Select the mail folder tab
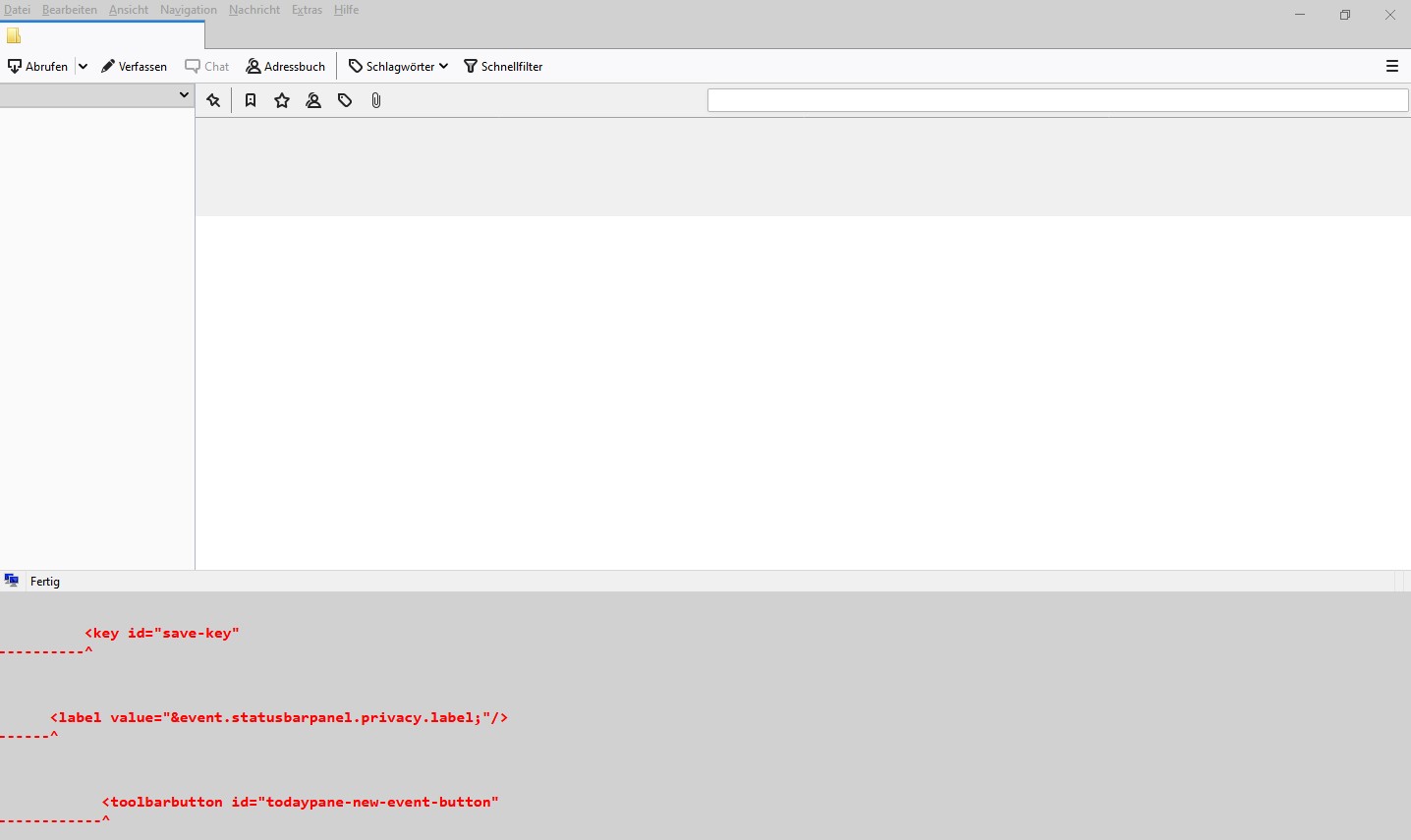1411x840 pixels. pos(102,35)
